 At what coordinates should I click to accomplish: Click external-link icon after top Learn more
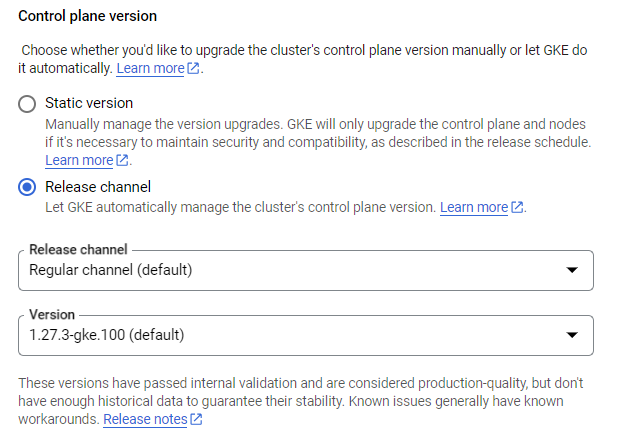pos(193,69)
